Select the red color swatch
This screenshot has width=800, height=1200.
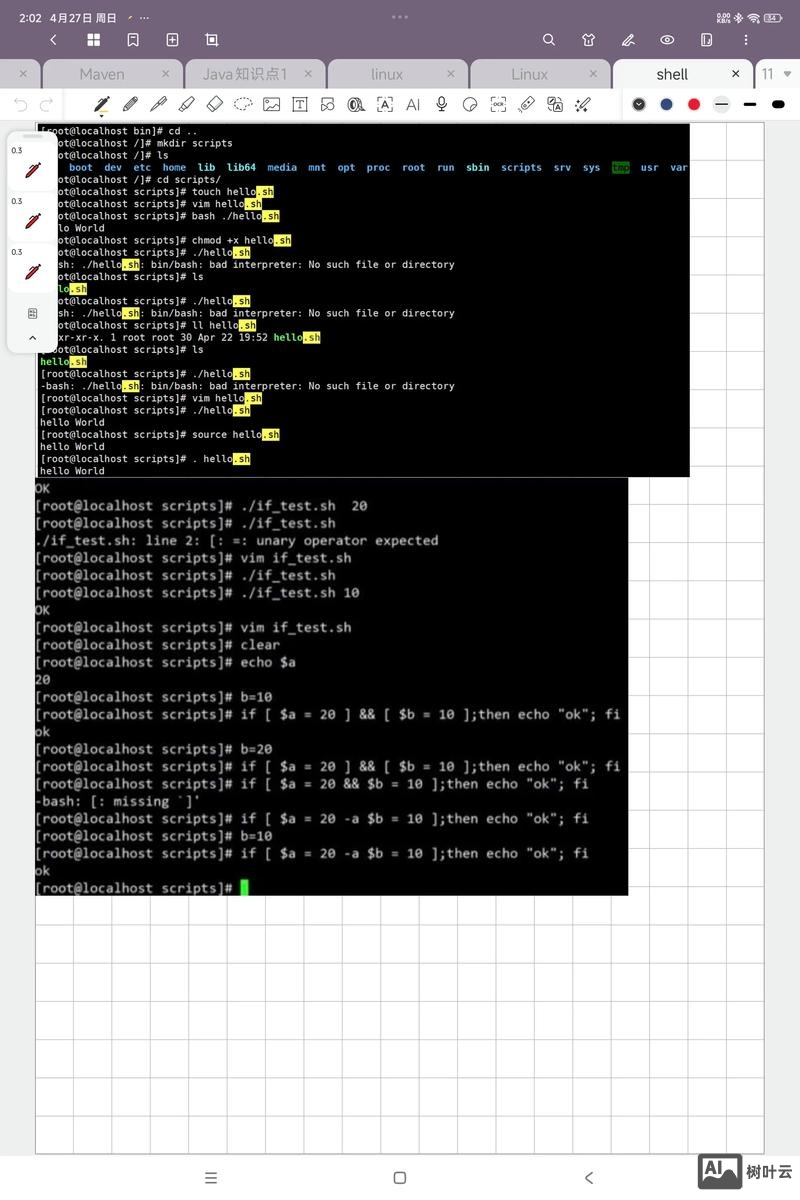click(694, 104)
